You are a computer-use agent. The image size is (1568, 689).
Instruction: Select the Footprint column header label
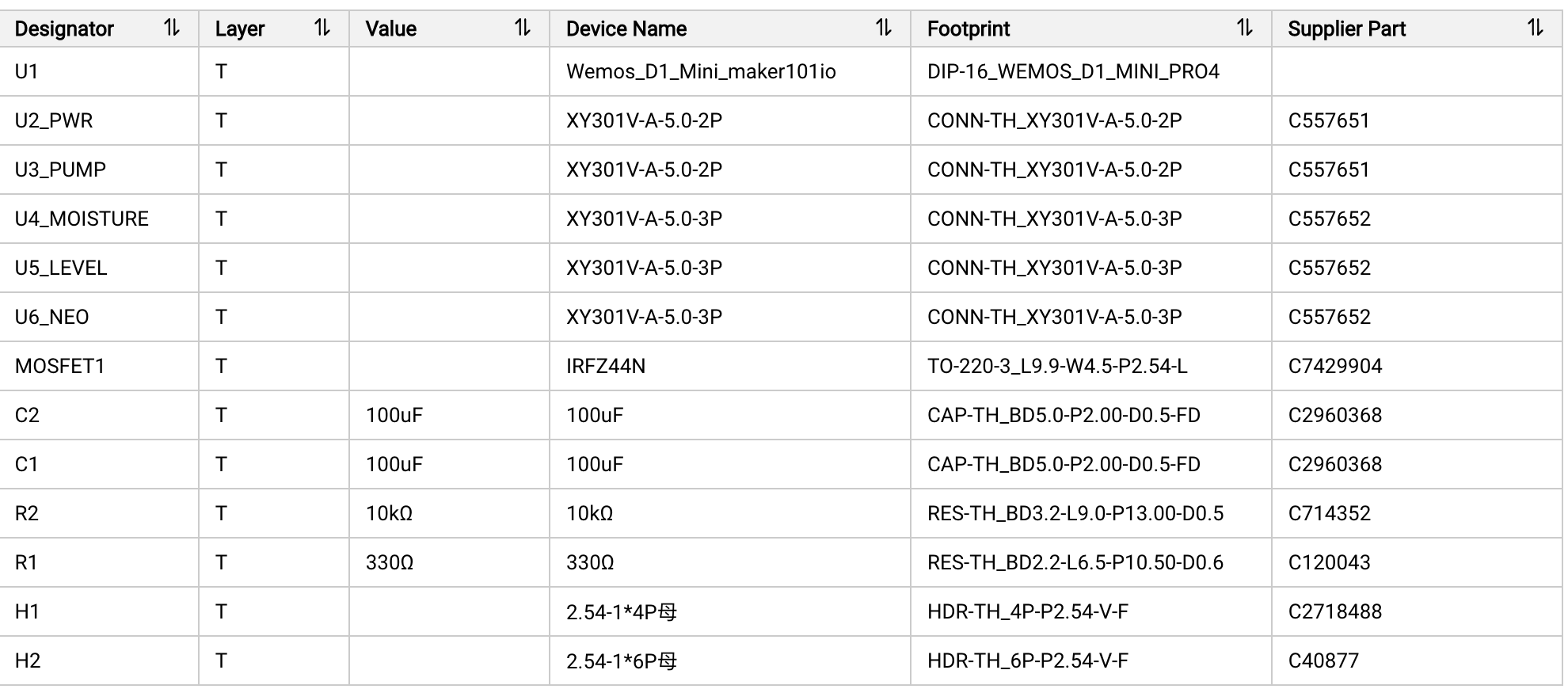968,29
